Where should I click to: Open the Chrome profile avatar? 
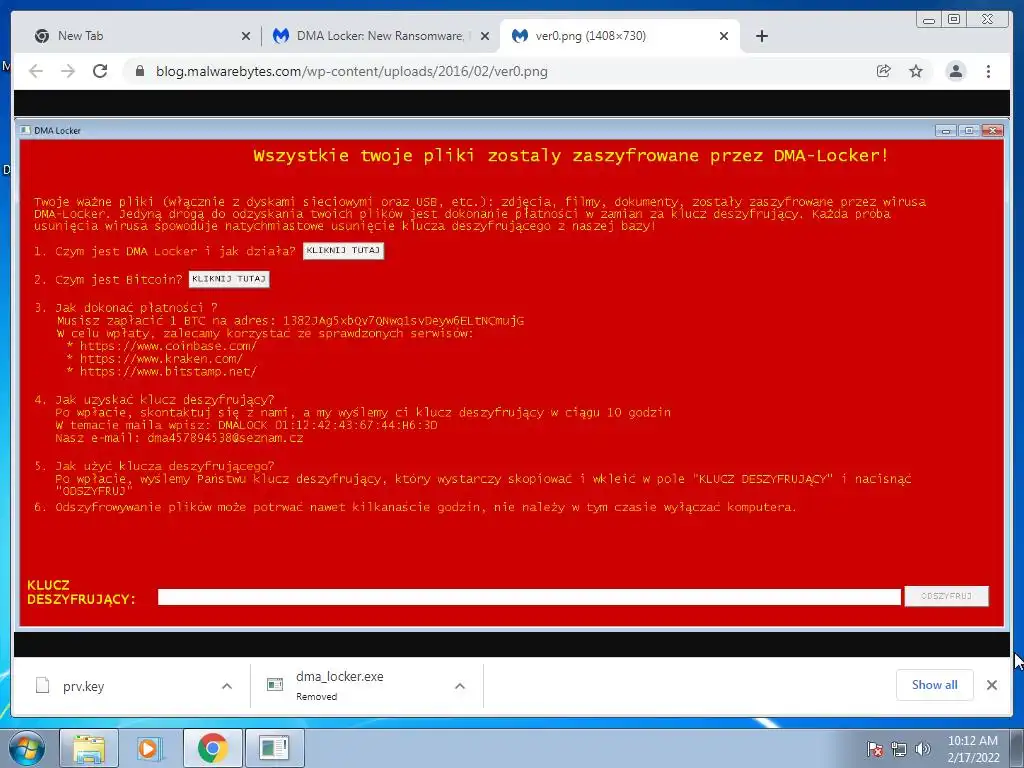tap(955, 71)
